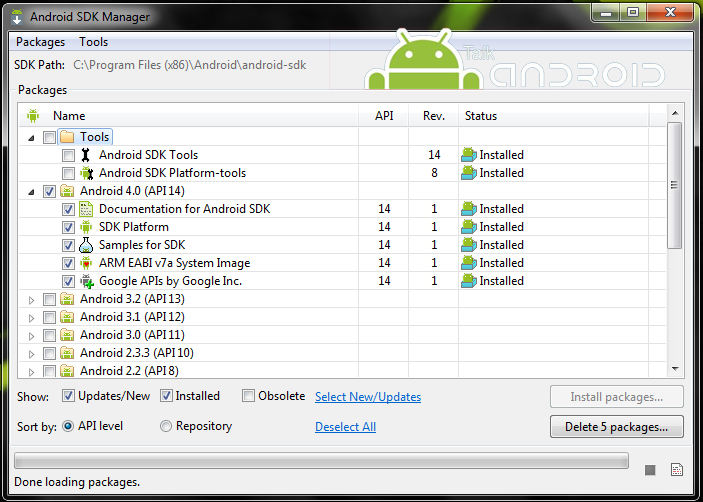This screenshot has height=502, width=703.
Task: Expand the Android 2.3.3 (API 10) node
Action: coord(31,353)
